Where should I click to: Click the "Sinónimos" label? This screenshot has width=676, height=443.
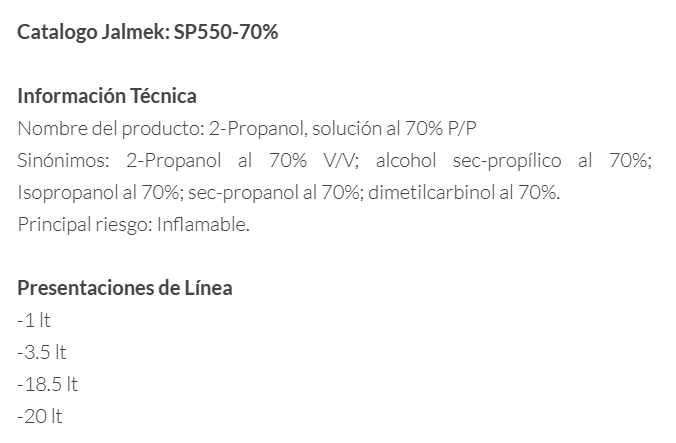pyautogui.click(x=65, y=160)
